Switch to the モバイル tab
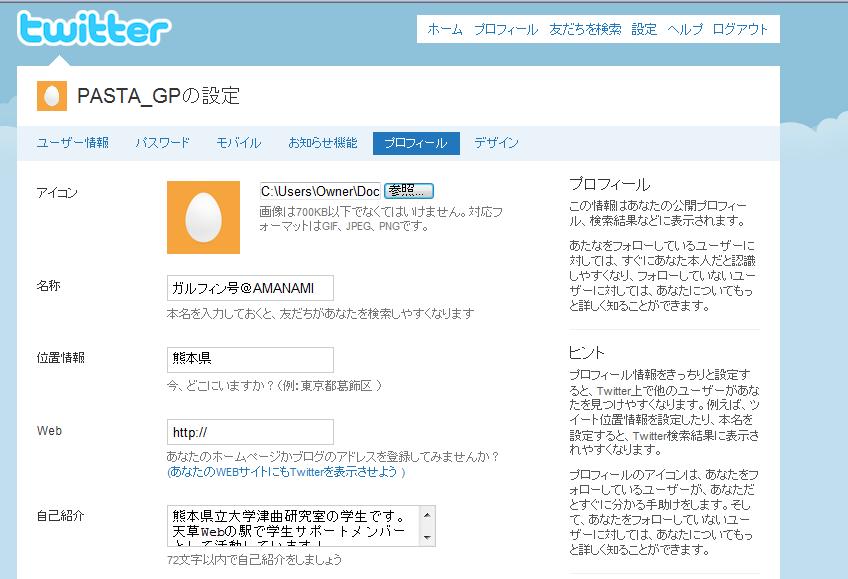This screenshot has height=579, width=848. point(238,143)
